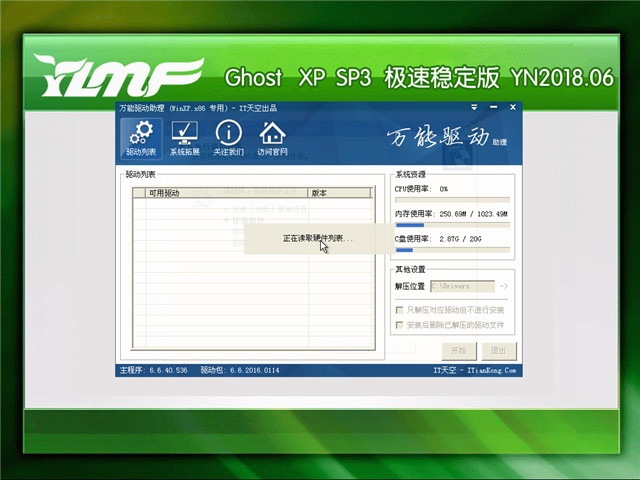Screen dimensions: 640x480
Task: Enable 只解压对应驱动但不进行安装 checkbox
Action: (x=400, y=310)
